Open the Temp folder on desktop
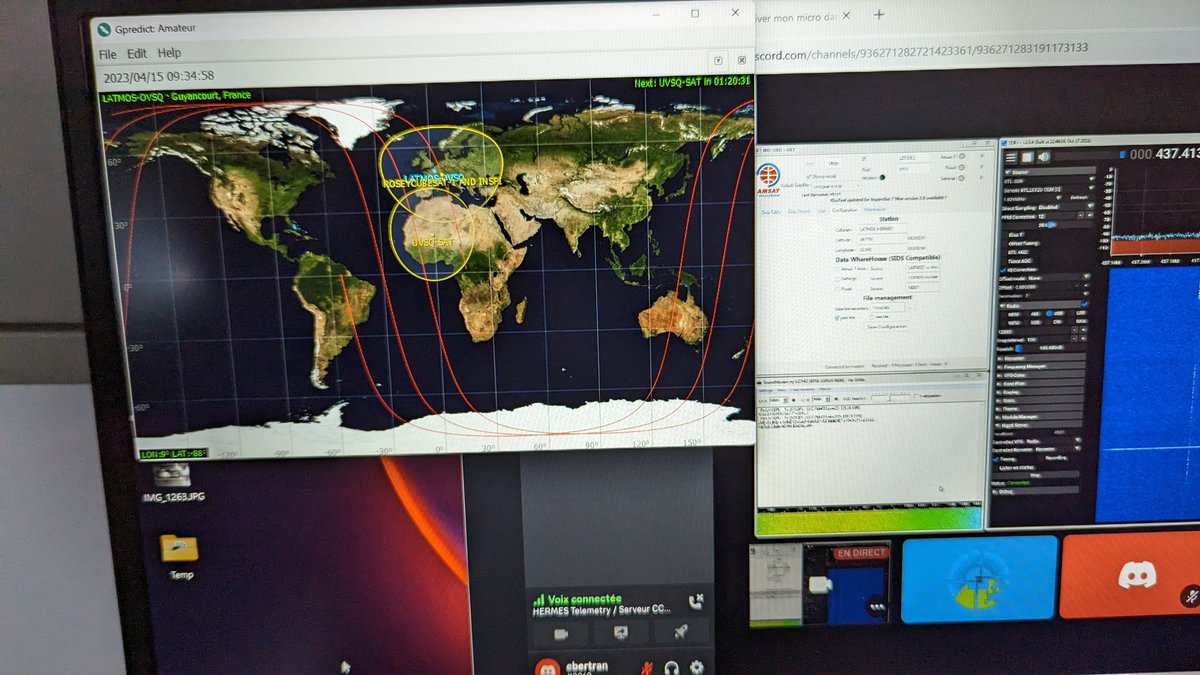1200x675 pixels. 180,555
